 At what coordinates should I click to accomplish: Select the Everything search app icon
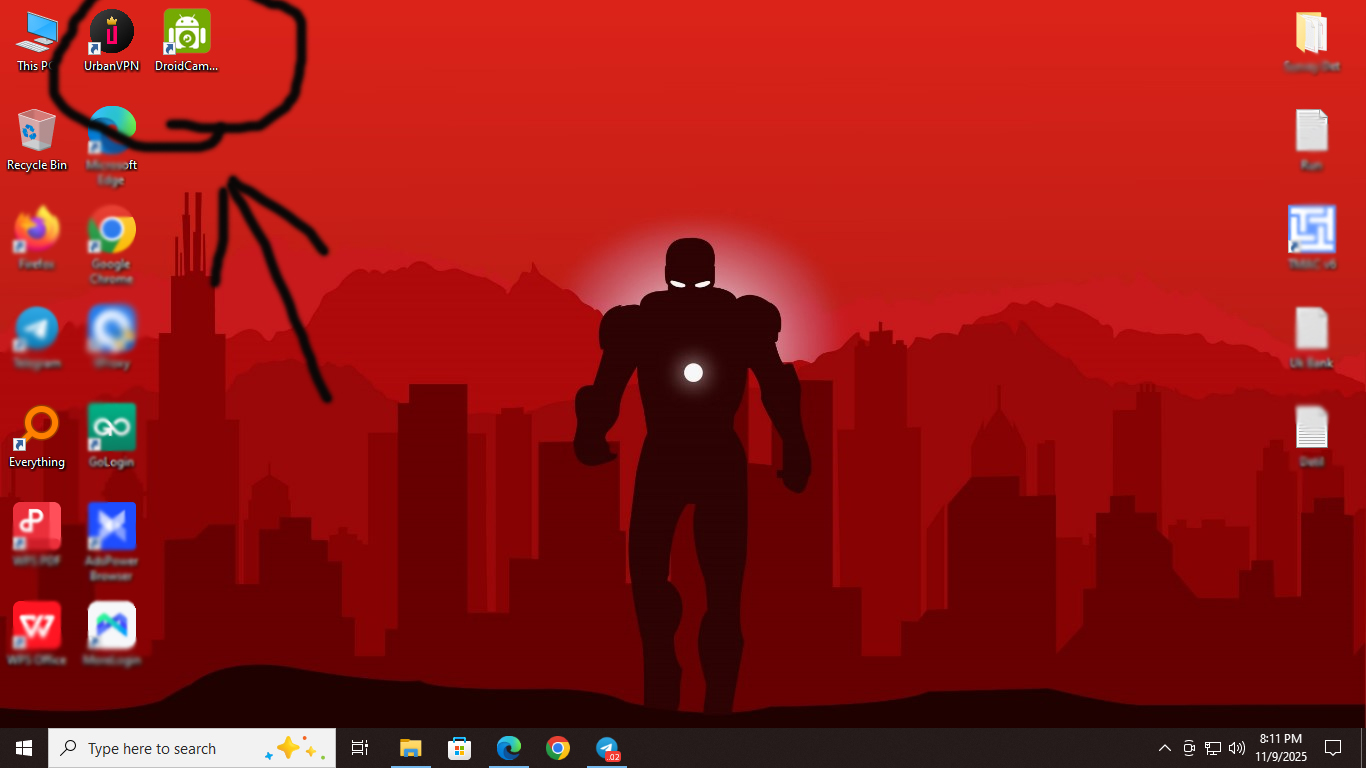click(37, 428)
